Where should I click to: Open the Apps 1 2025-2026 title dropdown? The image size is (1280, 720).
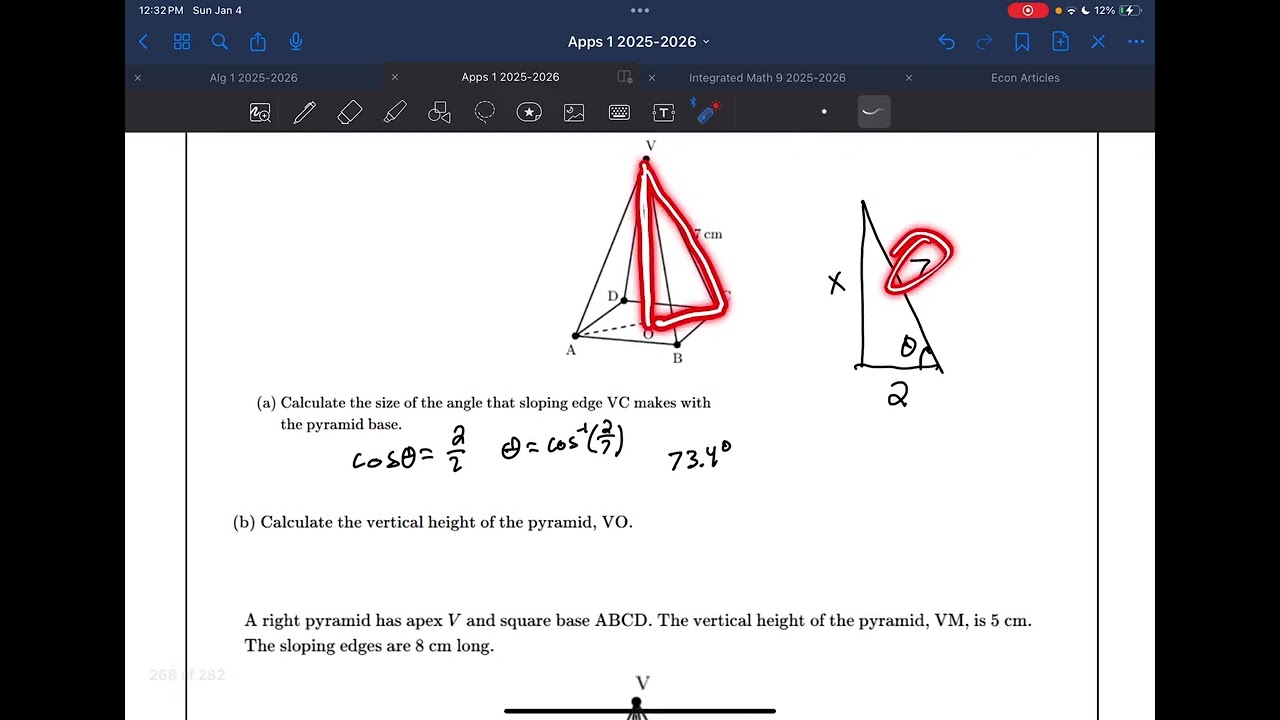point(639,42)
